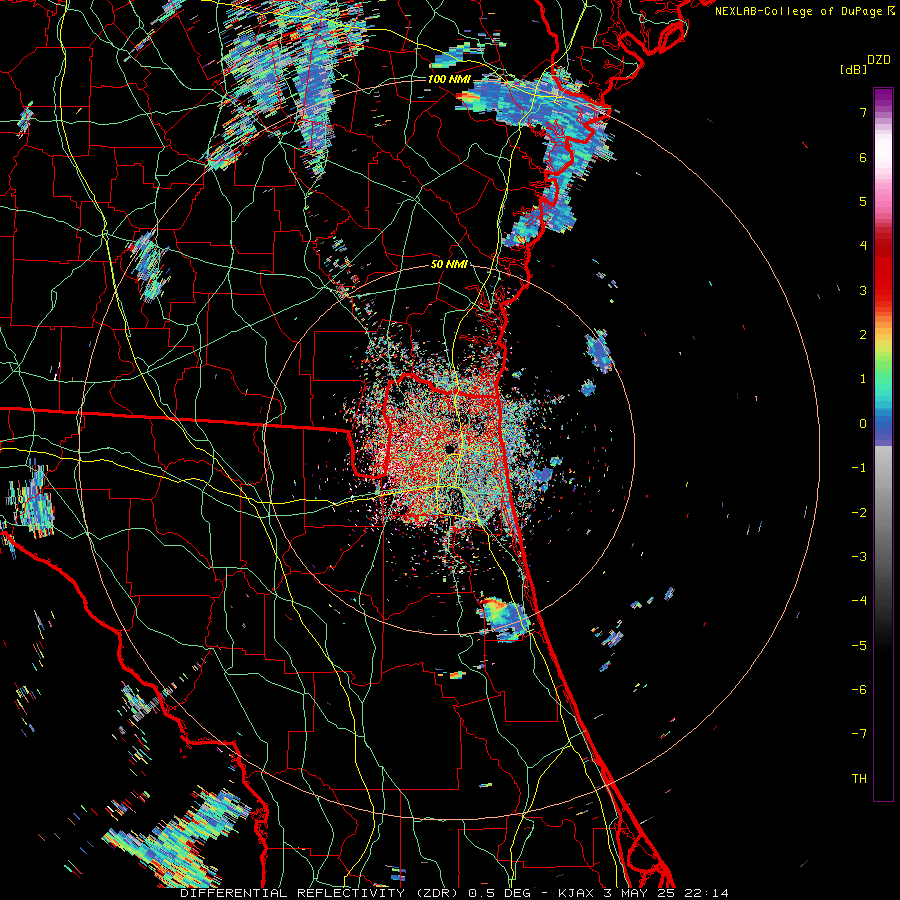Click the [dB] units label
This screenshot has width=900, height=900.
pyautogui.click(x=854, y=69)
